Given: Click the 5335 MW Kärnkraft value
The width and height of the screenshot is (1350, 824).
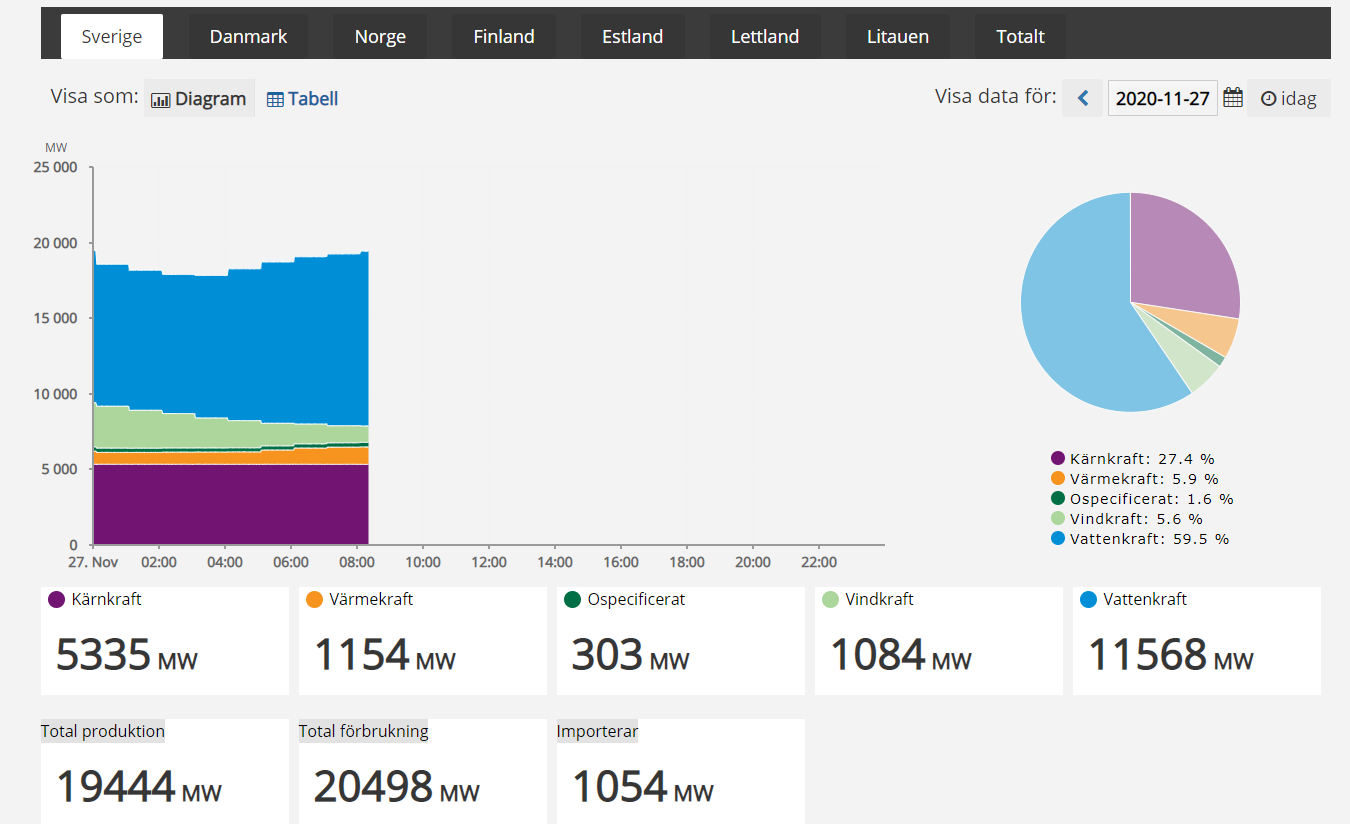Looking at the screenshot, I should pyautogui.click(x=127, y=655).
